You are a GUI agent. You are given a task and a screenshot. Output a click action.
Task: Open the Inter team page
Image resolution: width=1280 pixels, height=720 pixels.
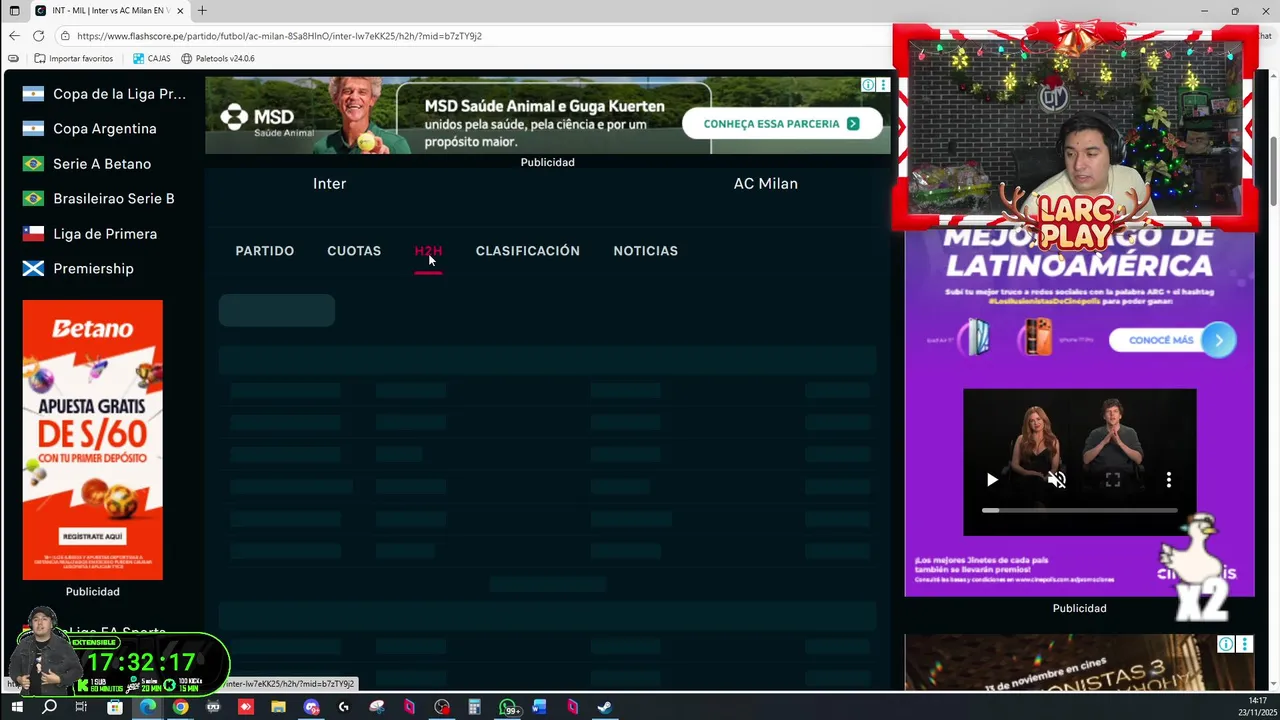(x=329, y=184)
